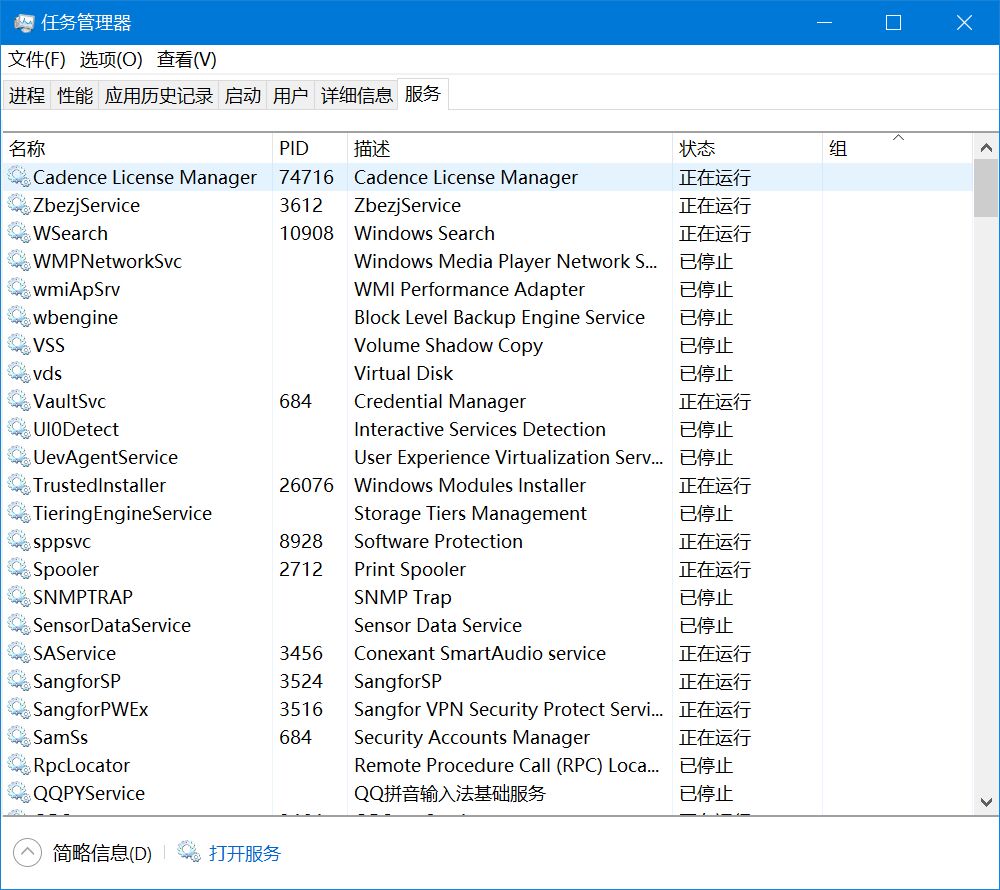Switch to the 用户 tab
This screenshot has width=1000, height=890.
290,95
